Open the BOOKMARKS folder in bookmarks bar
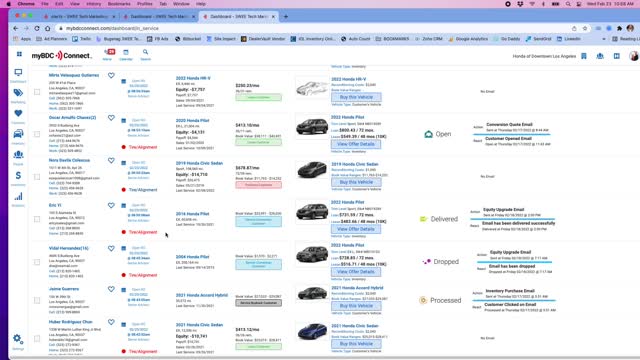The image size is (640, 360). [x=392, y=39]
